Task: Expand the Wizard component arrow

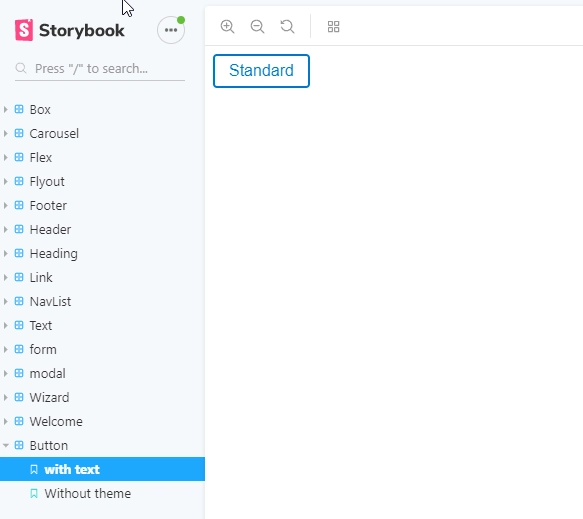Action: pyautogui.click(x=5, y=397)
